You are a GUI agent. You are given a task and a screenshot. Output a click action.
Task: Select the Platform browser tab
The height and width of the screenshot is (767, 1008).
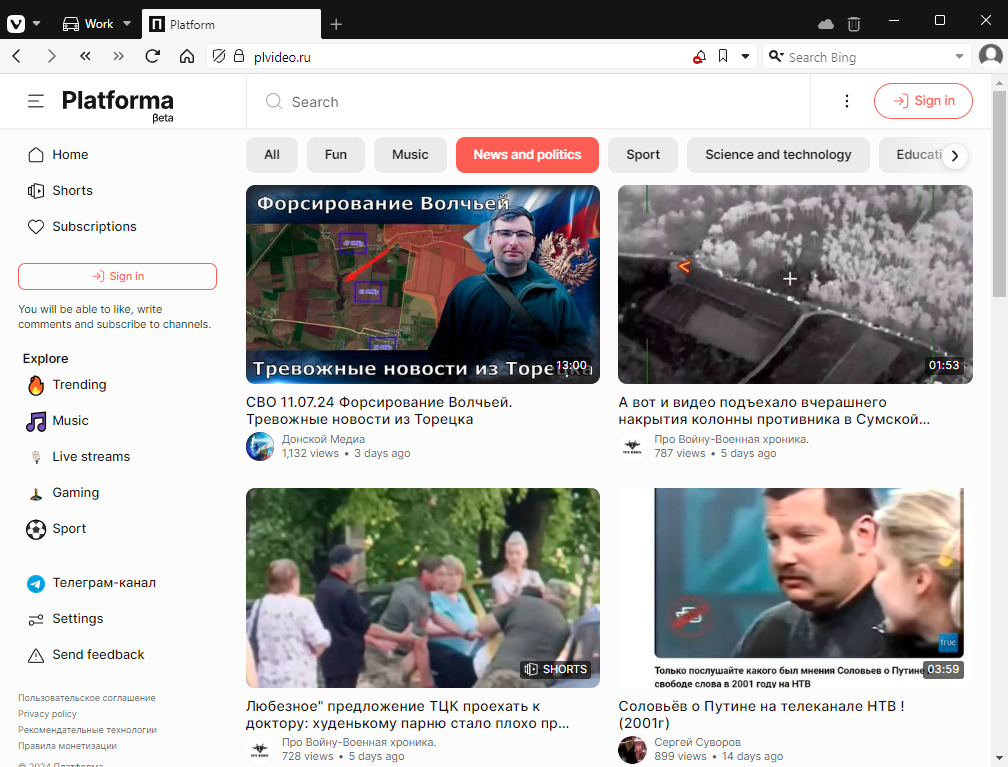231,24
